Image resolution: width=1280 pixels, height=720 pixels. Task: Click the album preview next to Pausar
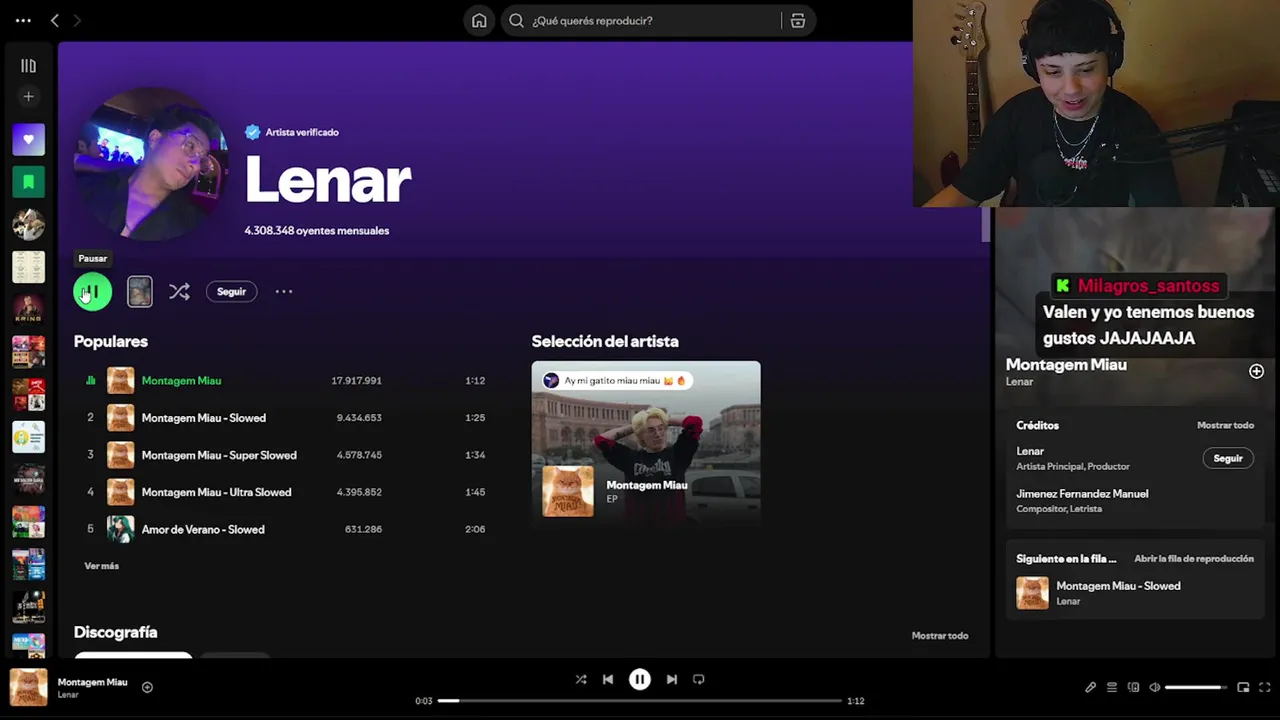(140, 291)
